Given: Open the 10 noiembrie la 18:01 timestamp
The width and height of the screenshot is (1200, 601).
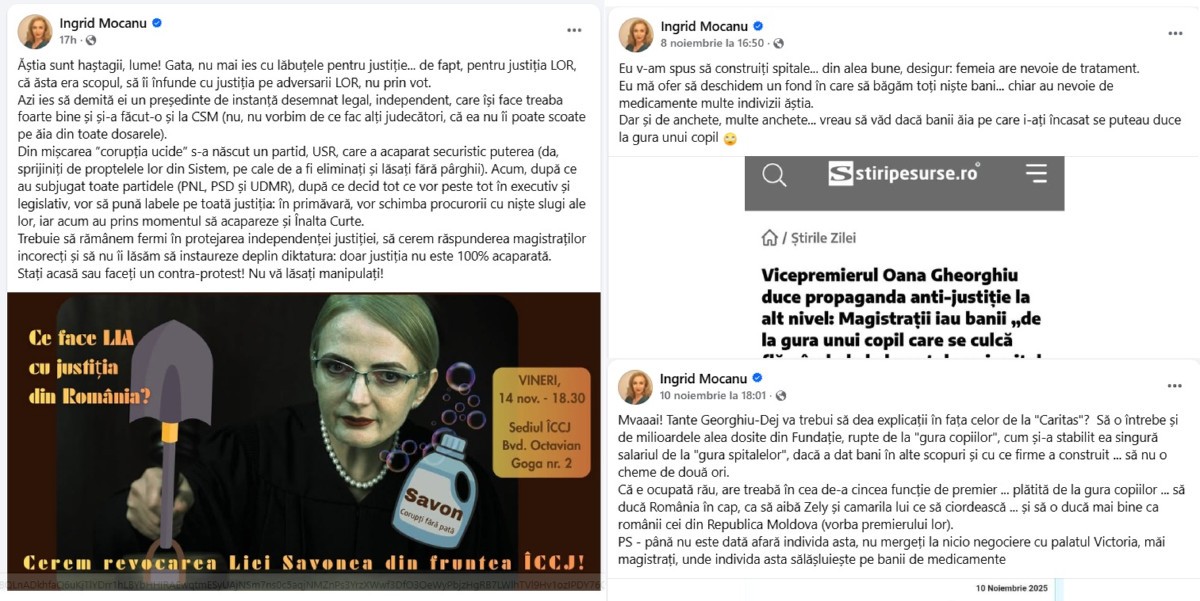Looking at the screenshot, I should 712,397.
